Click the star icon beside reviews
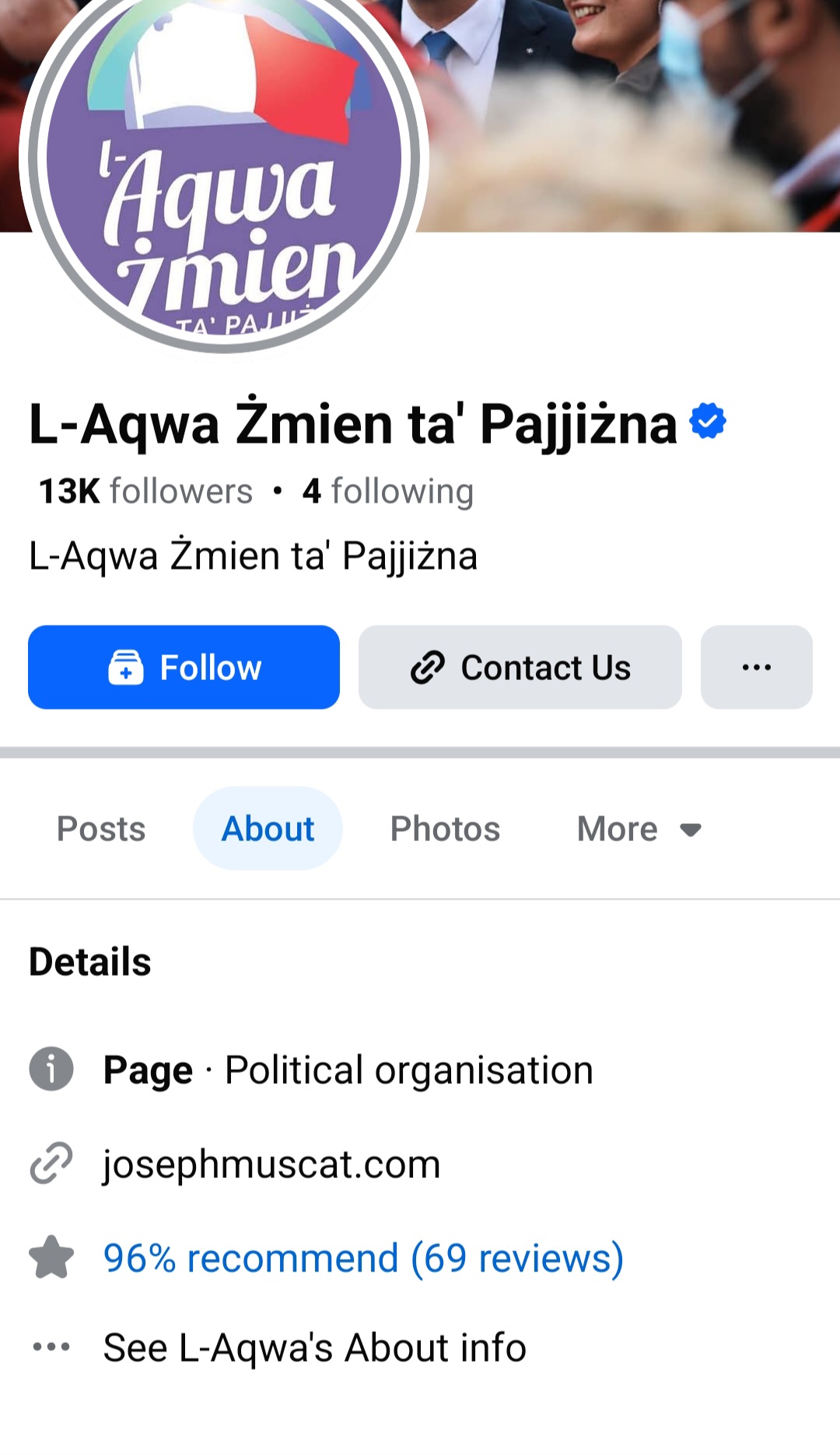The image size is (840, 1455). 51,1258
